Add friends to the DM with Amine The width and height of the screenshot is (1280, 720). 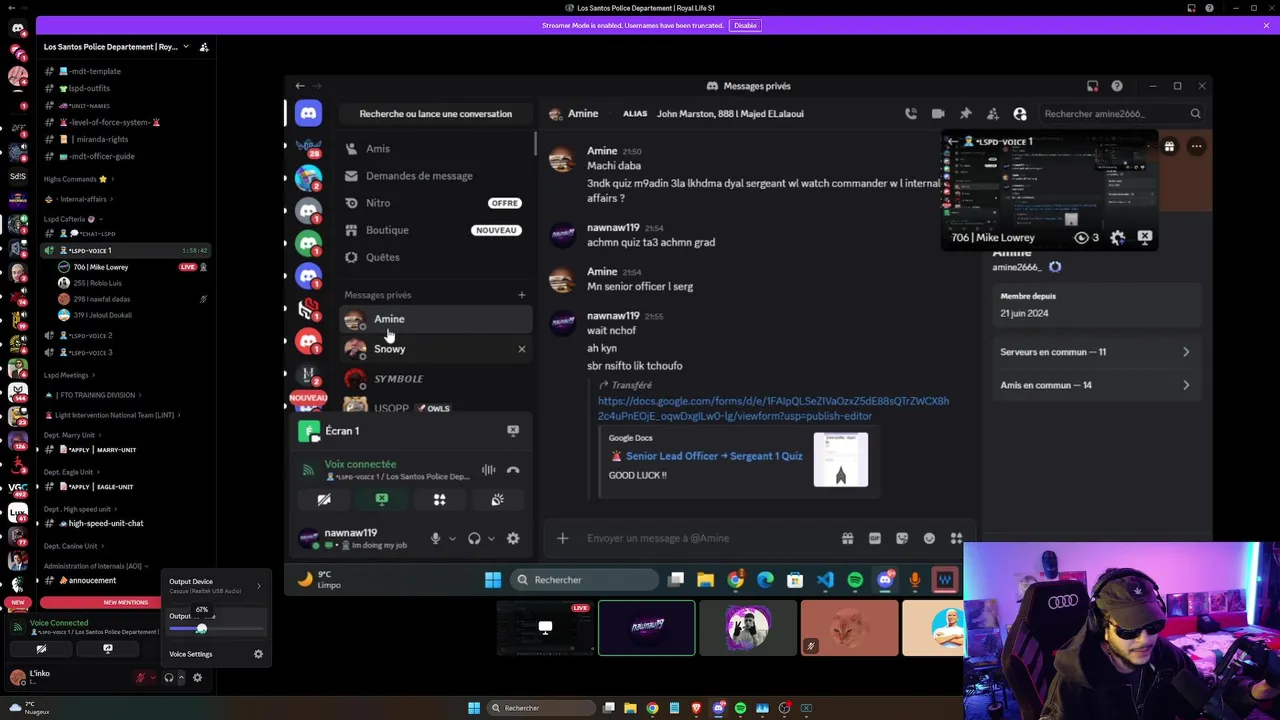click(992, 114)
